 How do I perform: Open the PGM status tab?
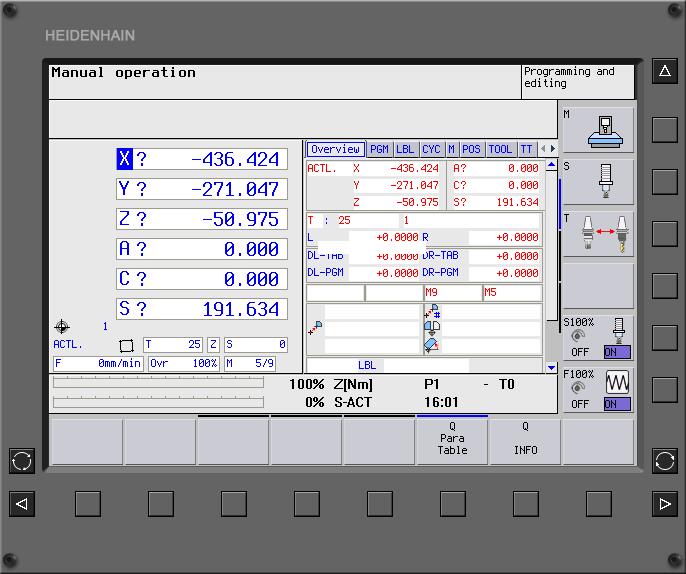click(x=379, y=149)
